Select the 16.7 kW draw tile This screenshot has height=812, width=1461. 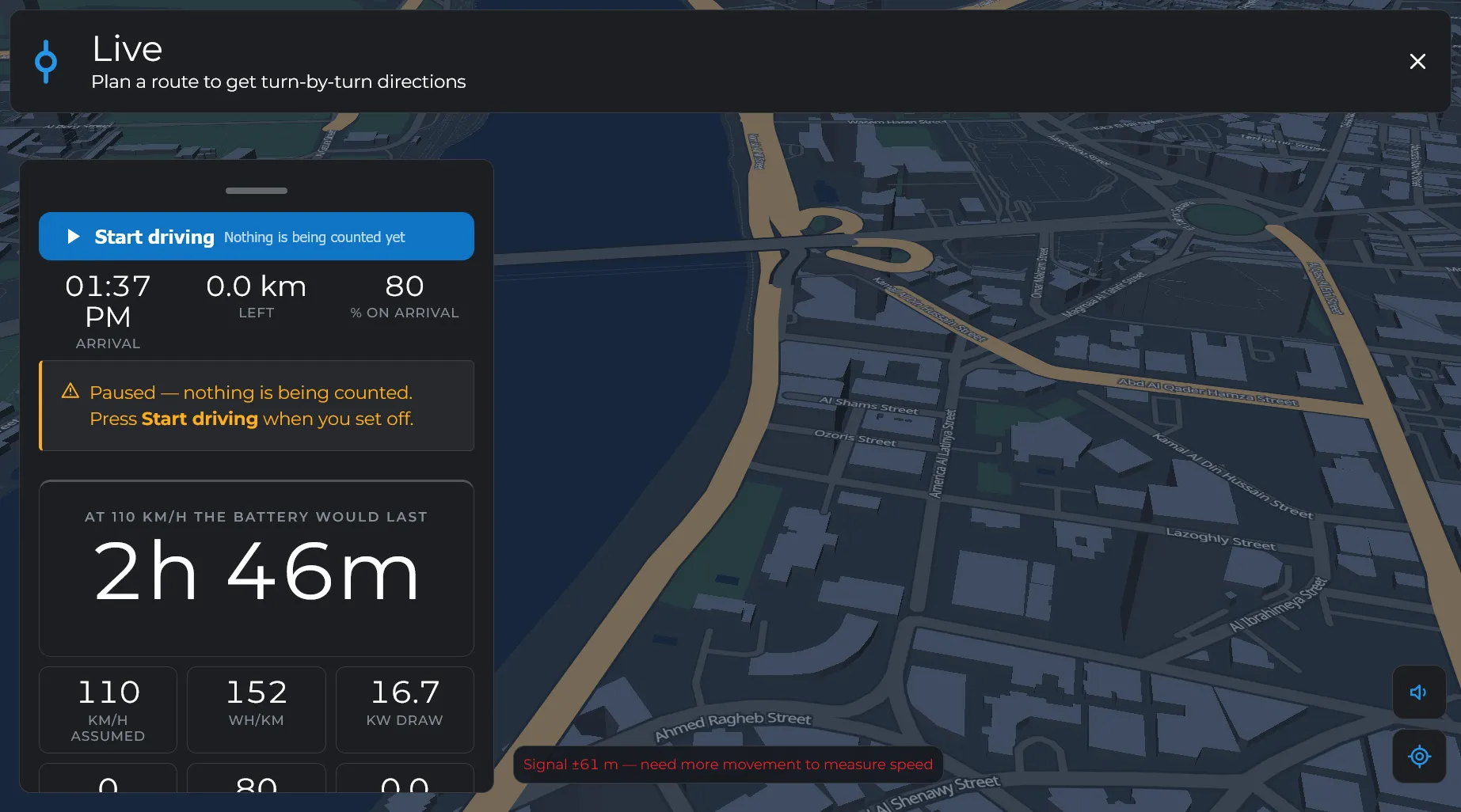click(405, 709)
